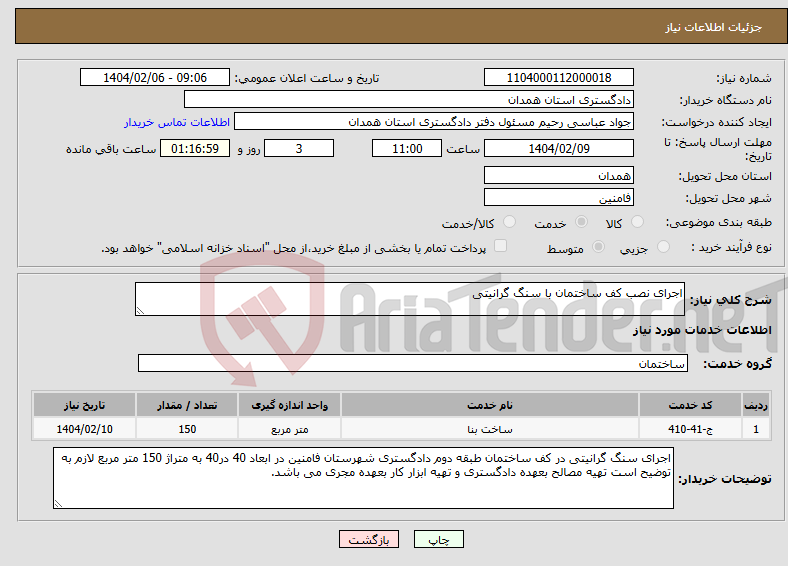Select the متوسط purchase type radio
The height and width of the screenshot is (566, 788).
click(599, 246)
